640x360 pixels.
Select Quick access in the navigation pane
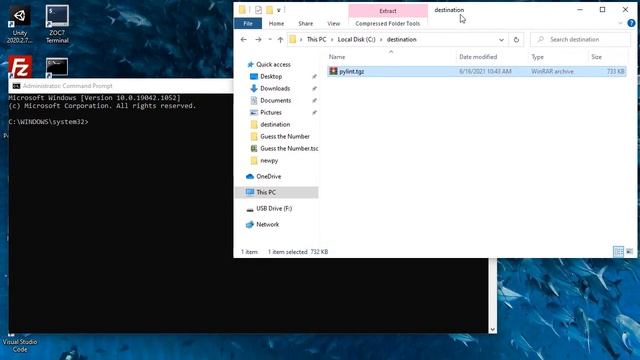point(273,64)
